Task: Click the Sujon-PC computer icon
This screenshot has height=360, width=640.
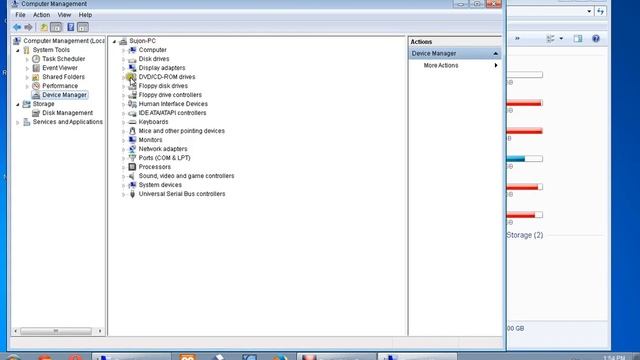Action: [123, 41]
